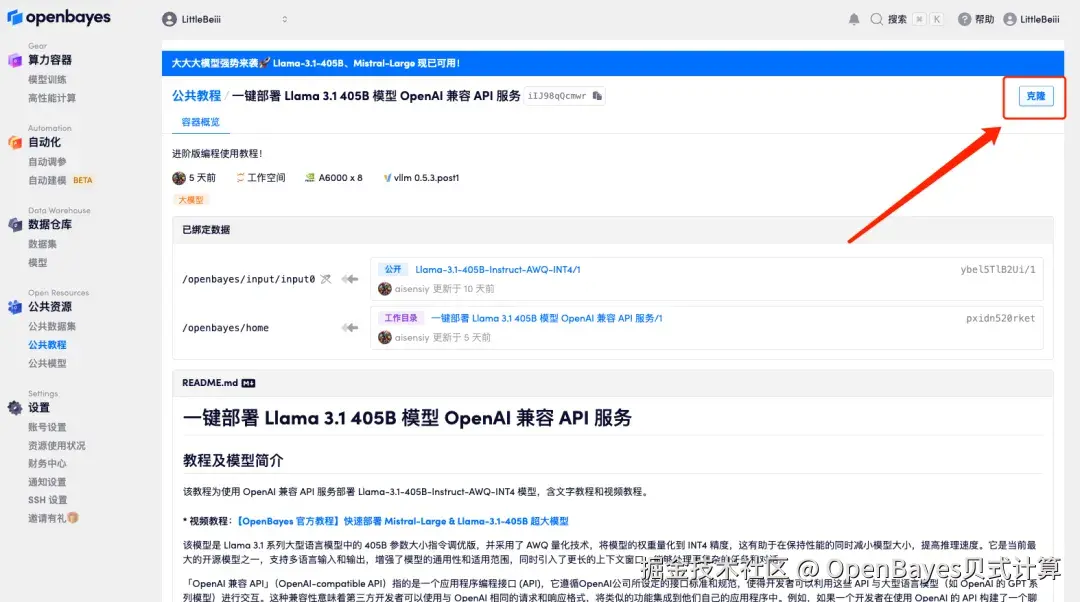Click the ybel5TlB2Ui/1 identifier

point(998,270)
